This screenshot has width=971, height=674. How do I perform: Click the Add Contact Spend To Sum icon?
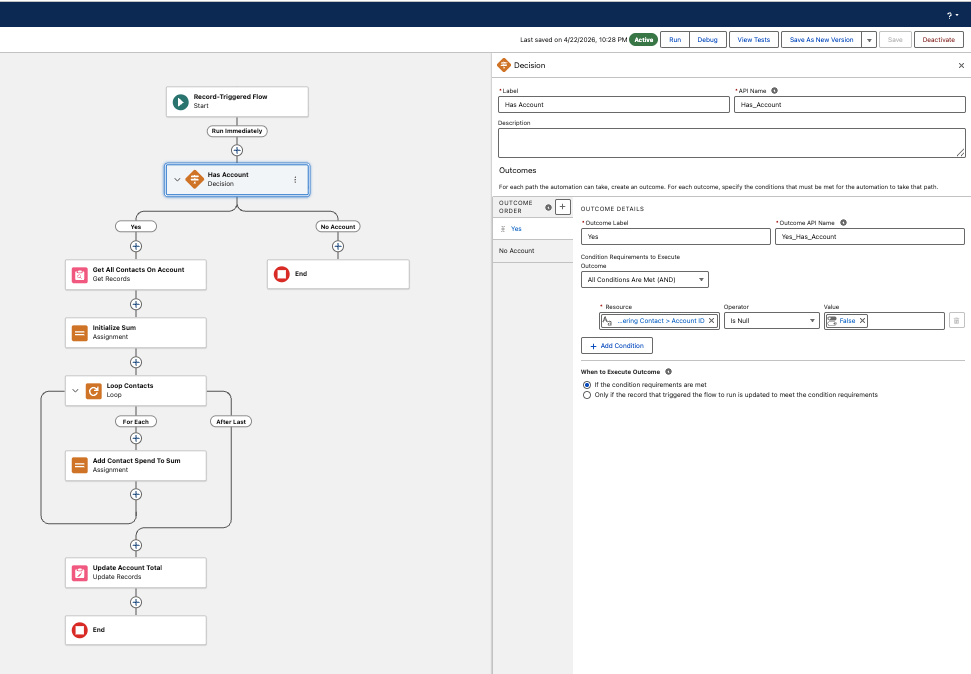pyautogui.click(x=80, y=465)
